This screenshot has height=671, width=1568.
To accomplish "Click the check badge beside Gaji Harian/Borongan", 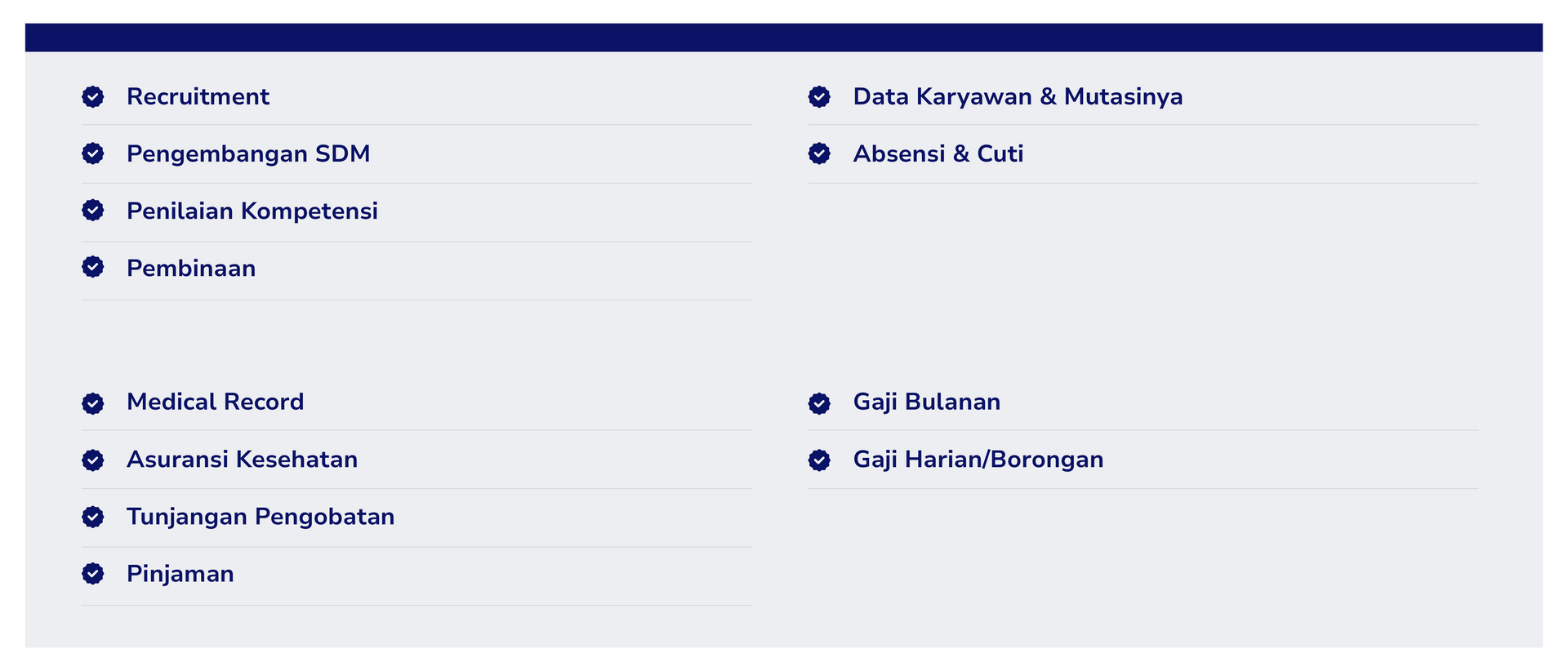I will pos(819,460).
